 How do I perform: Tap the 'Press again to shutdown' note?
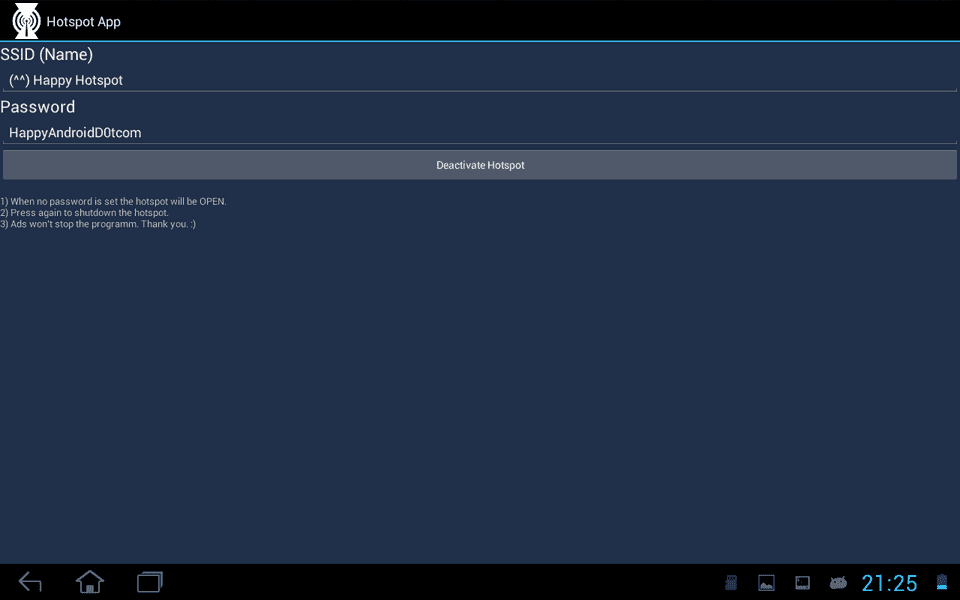pyautogui.click(x=84, y=213)
